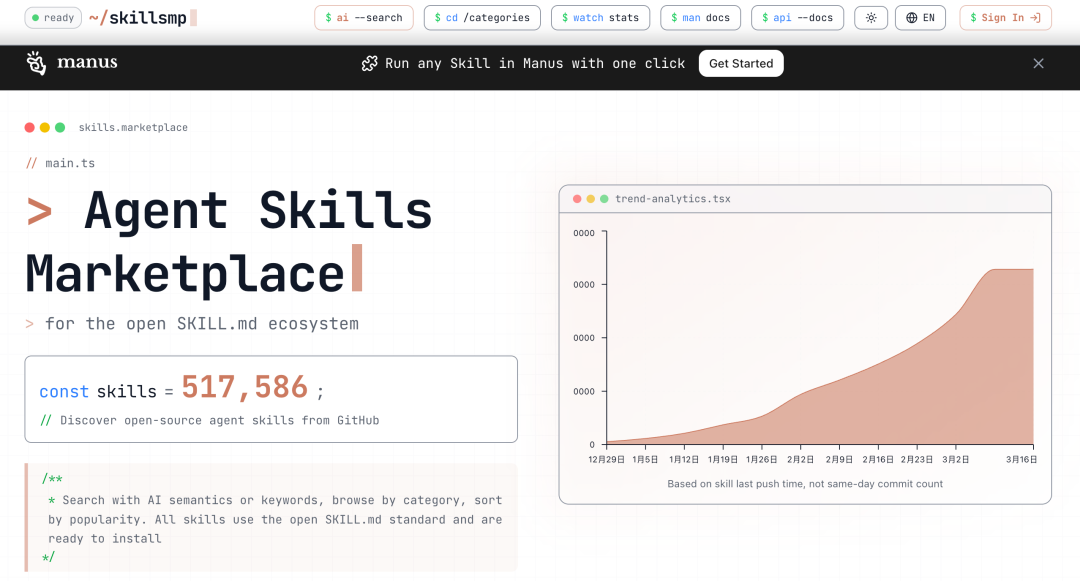Click the Agent Skills Marketplace heading

(x=229, y=242)
